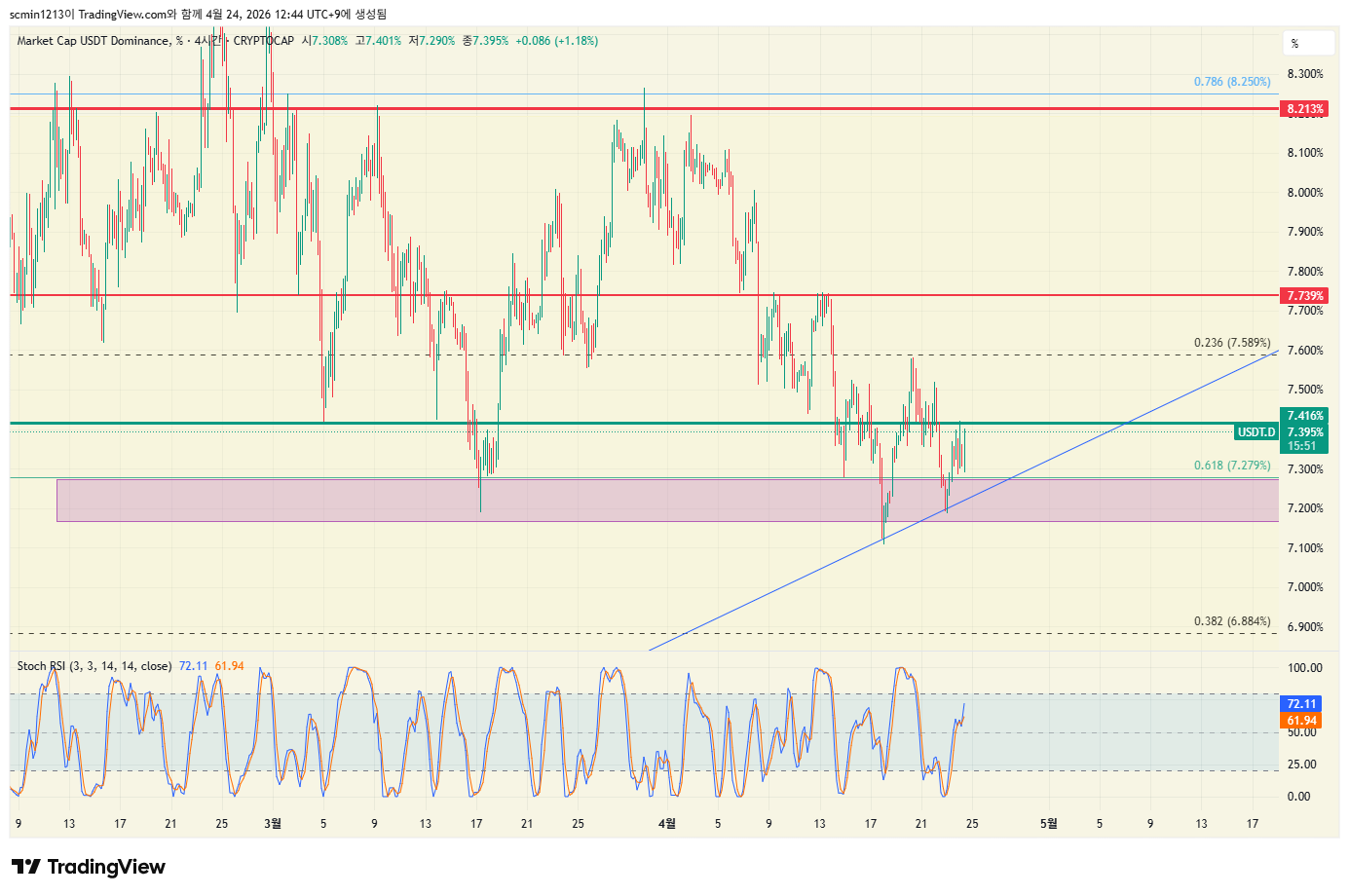This screenshot has height=896, width=1349.
Task: Click the TradingView logo at bottom left
Action: point(89,867)
